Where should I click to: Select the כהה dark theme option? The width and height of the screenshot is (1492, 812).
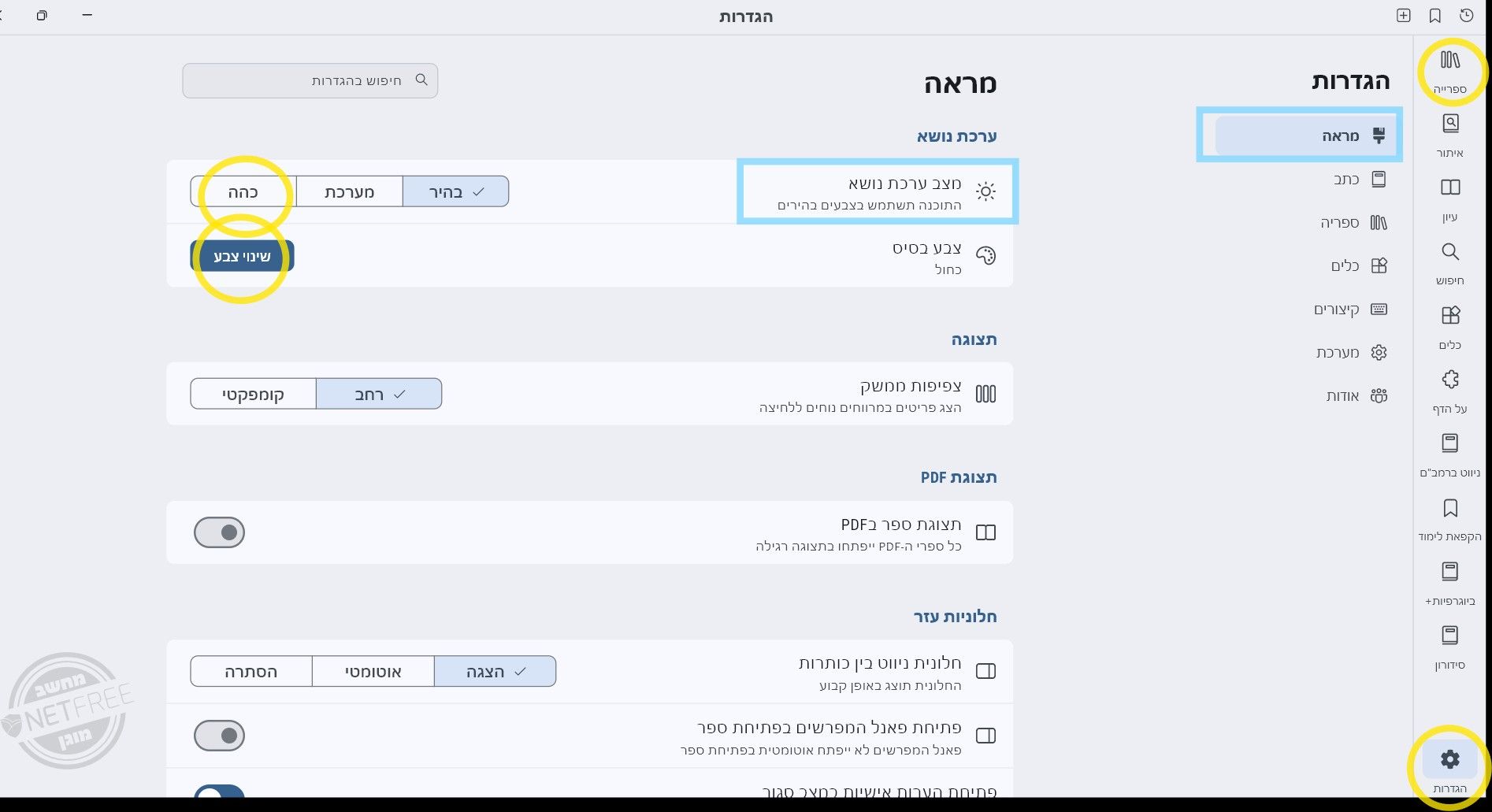tap(243, 191)
